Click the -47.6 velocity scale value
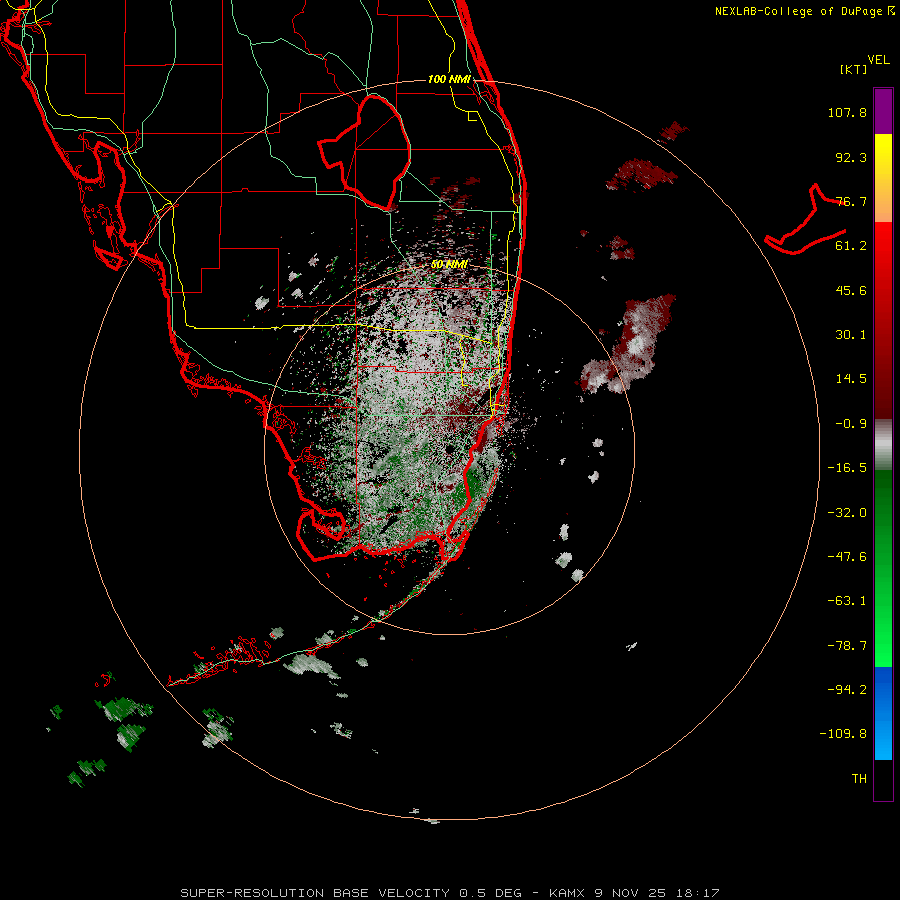This screenshot has width=900, height=900. pyautogui.click(x=847, y=557)
